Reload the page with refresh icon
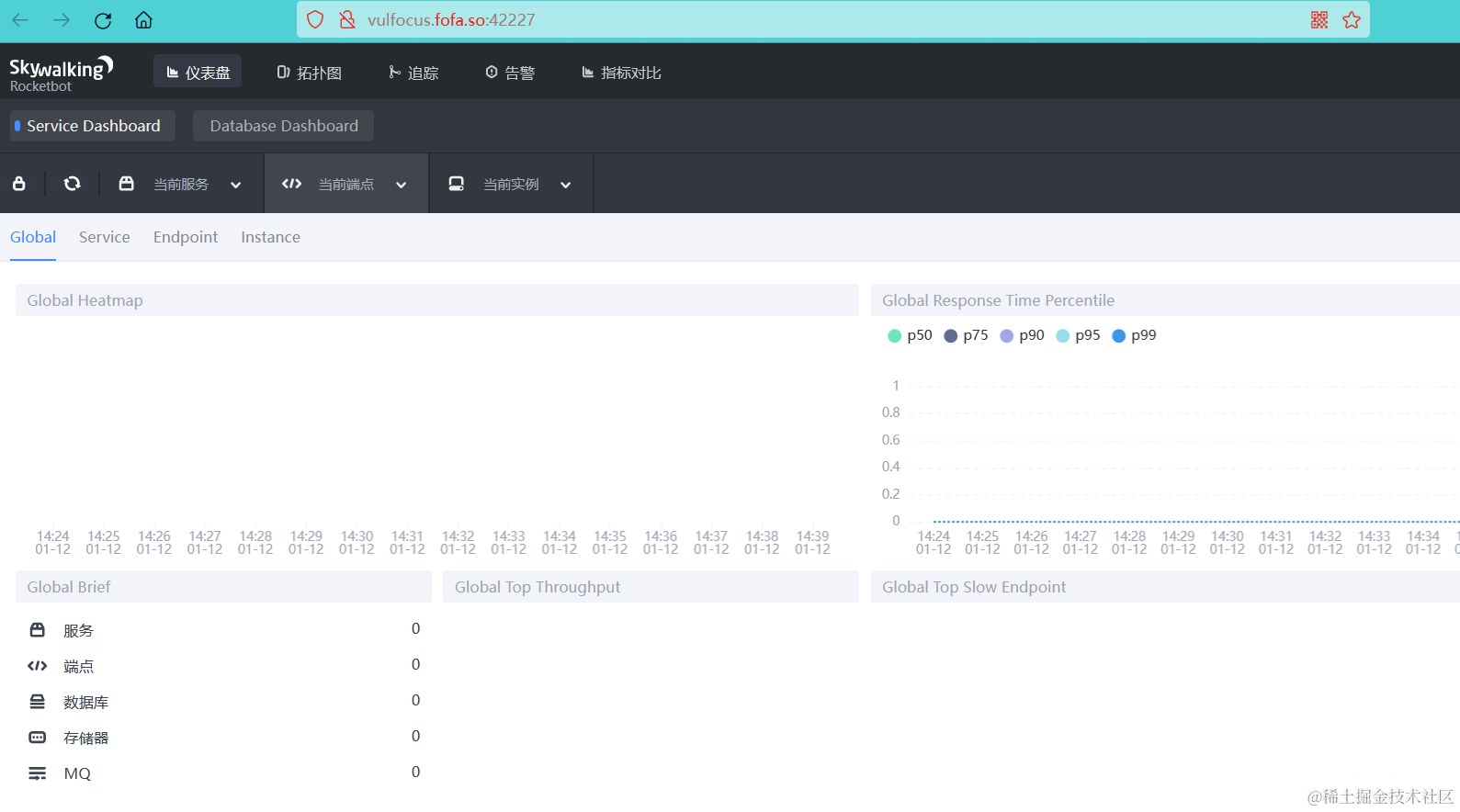Image resolution: width=1460 pixels, height=812 pixels. [103, 20]
